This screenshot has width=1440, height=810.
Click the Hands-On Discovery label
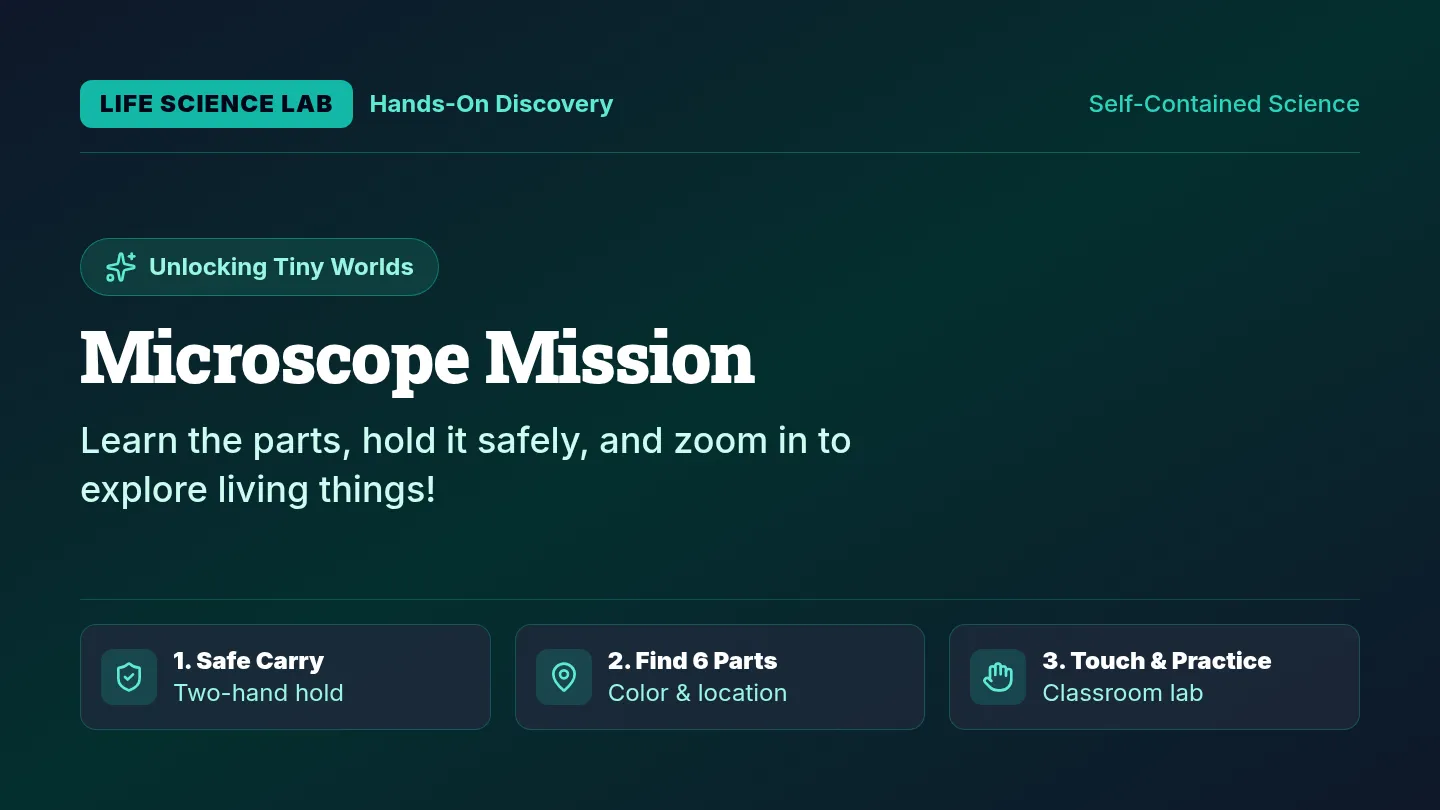pyautogui.click(x=491, y=104)
